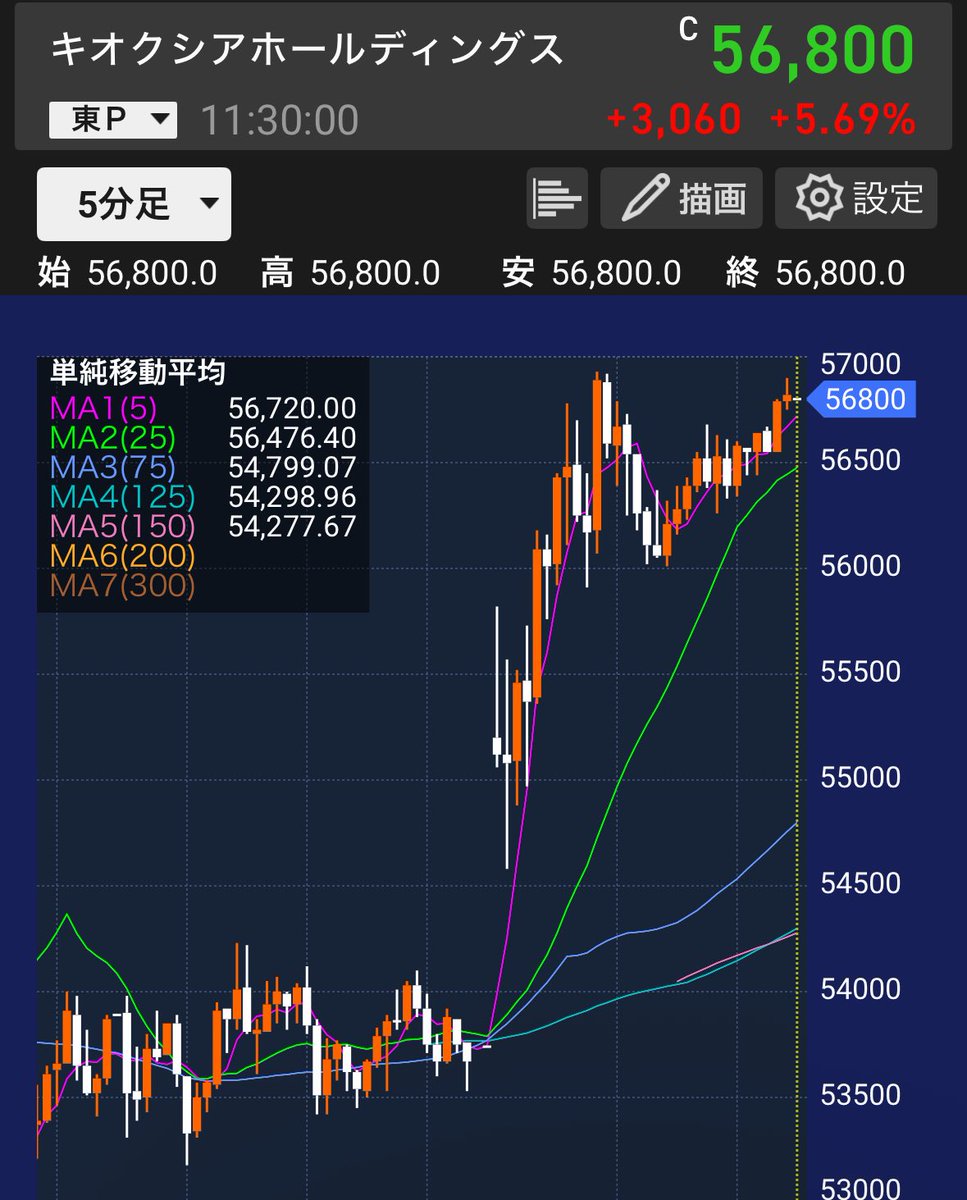Click the +5.69% percent change value

(843, 121)
